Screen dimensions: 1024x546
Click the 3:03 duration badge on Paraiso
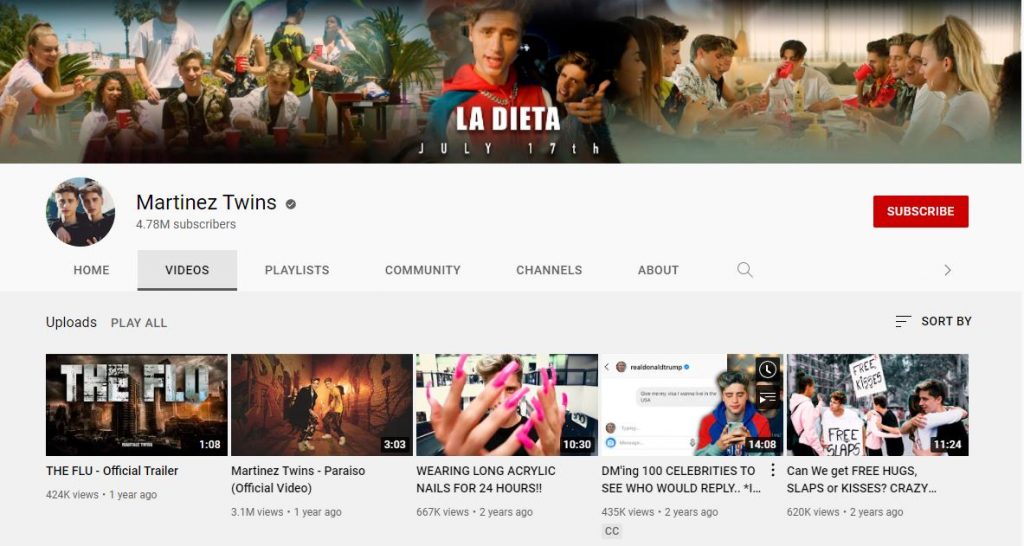point(394,445)
